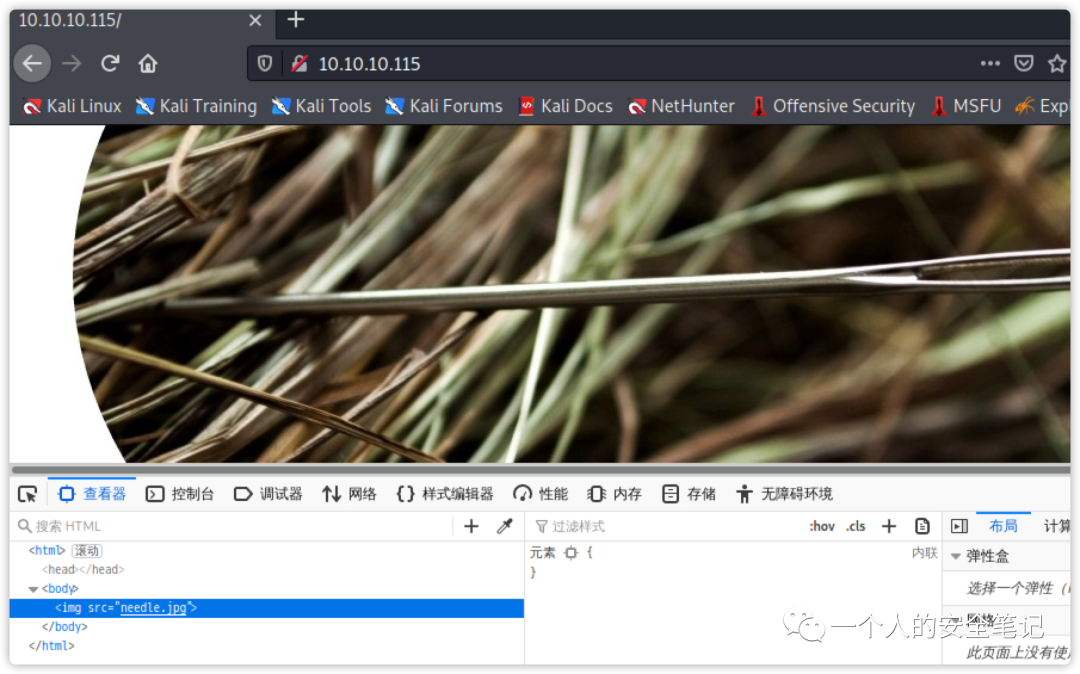Switch to the 控制台 console tab
This screenshot has width=1080, height=674.
pos(180,494)
